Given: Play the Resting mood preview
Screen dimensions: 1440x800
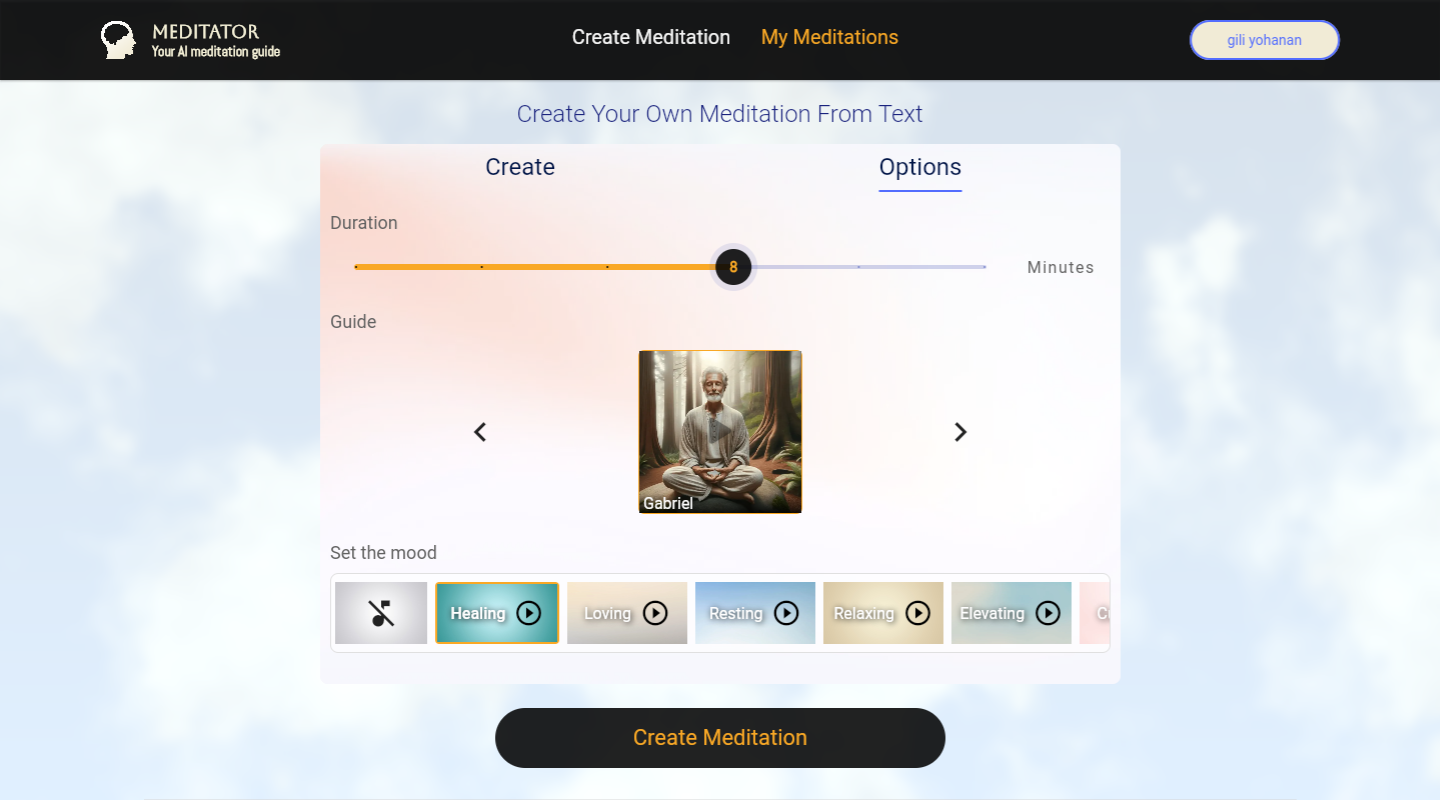Looking at the screenshot, I should (787, 613).
